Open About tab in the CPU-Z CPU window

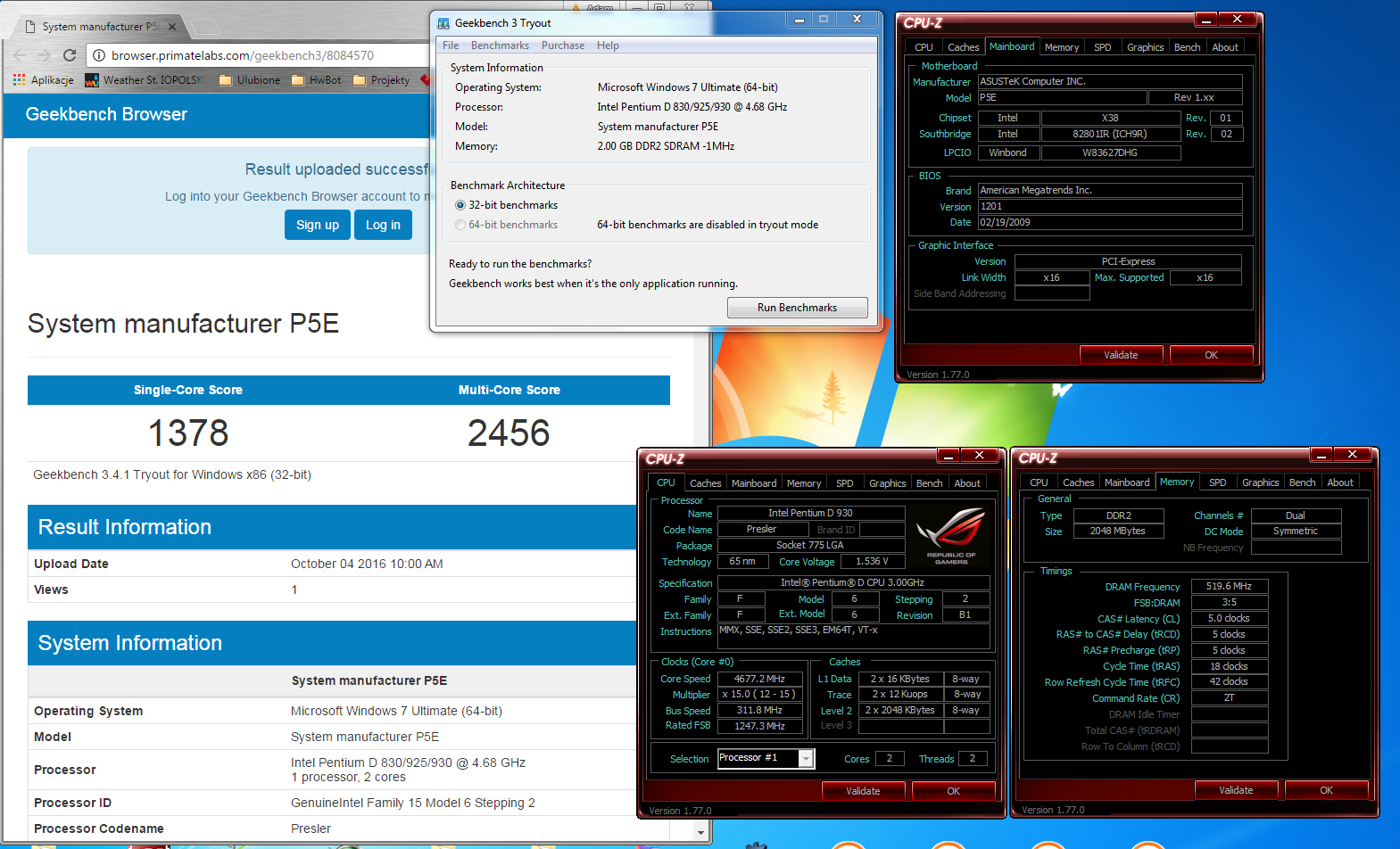[x=967, y=483]
